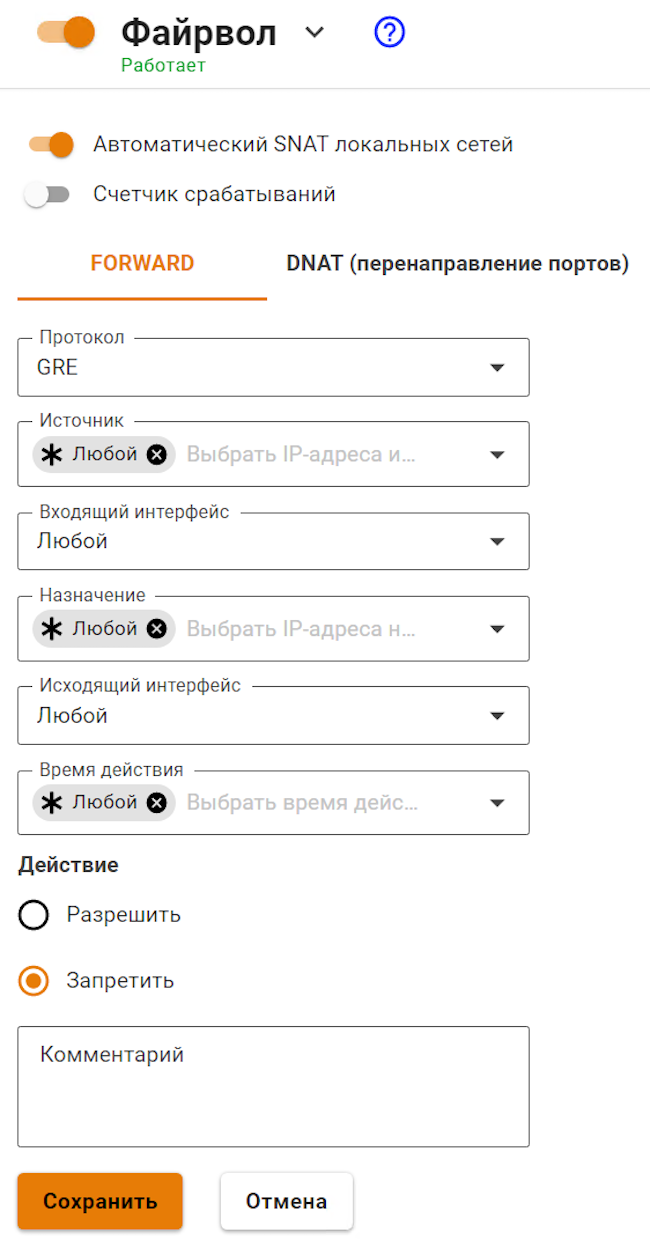Screen dimensions: 650x1240
Task: Expand the chevron next to Файрвол title
Action: pyautogui.click(x=315, y=33)
